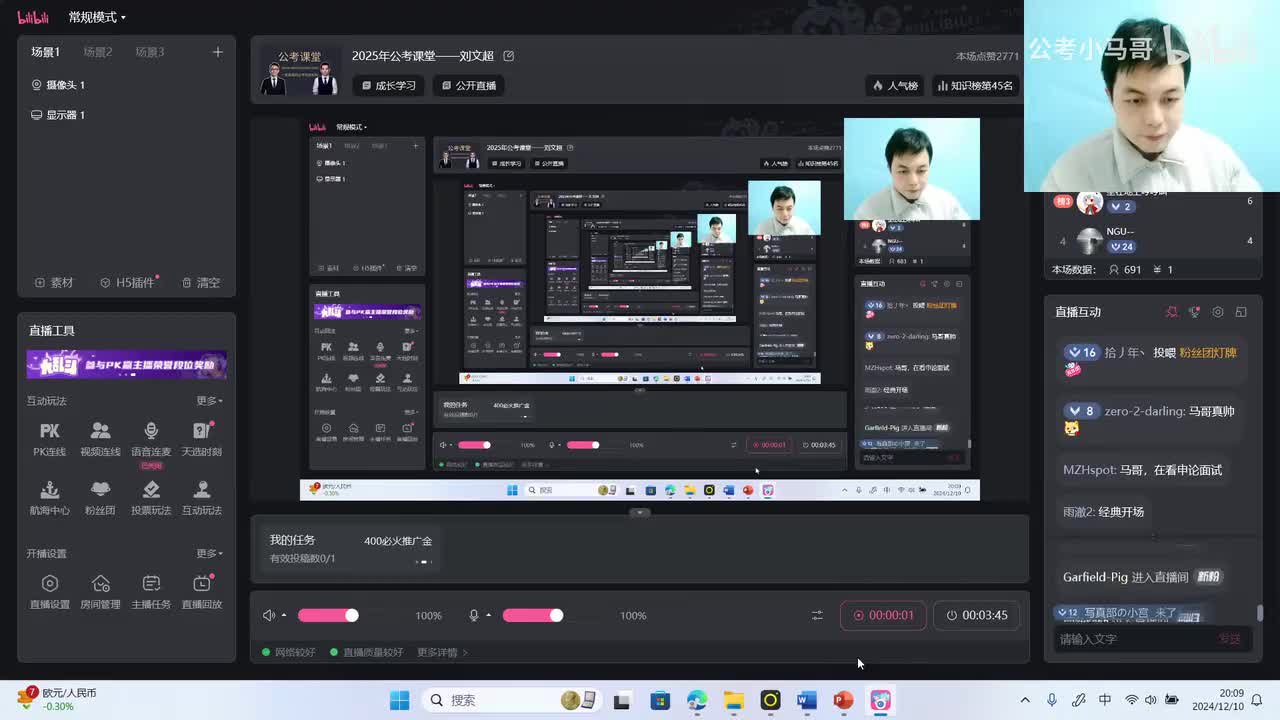This screenshot has width=1280, height=720.
Task: Switch to 场景2 tab
Action: click(x=98, y=52)
